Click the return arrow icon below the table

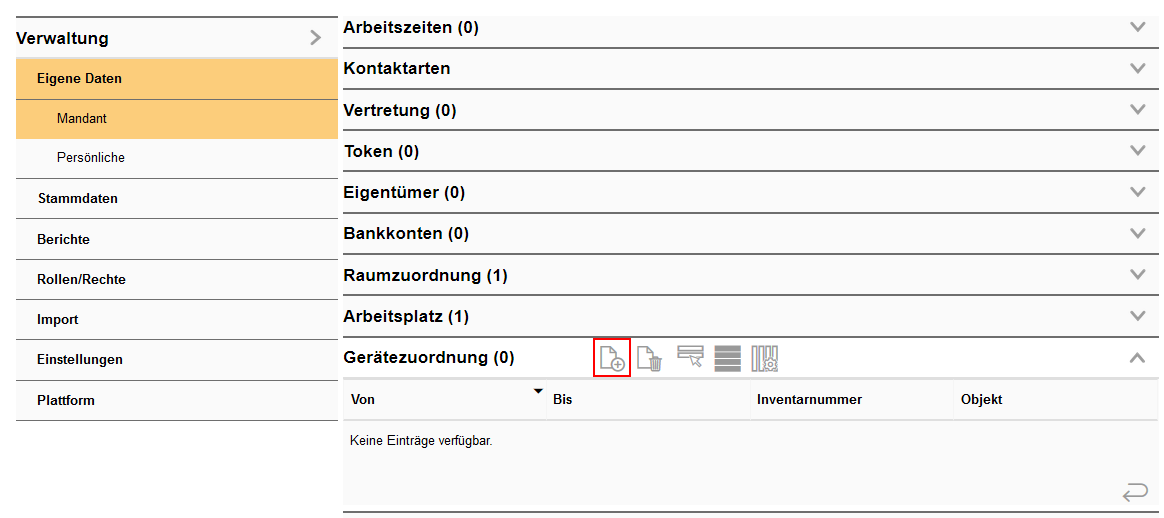1135,492
